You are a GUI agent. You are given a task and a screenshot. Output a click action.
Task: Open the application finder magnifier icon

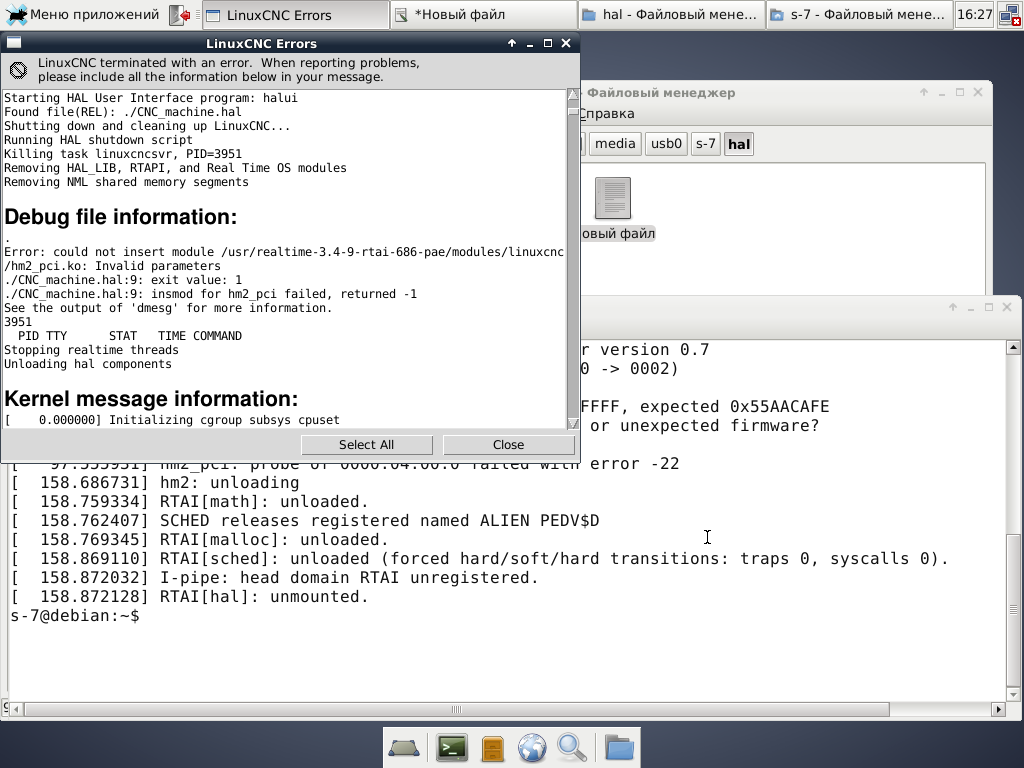tap(572, 748)
